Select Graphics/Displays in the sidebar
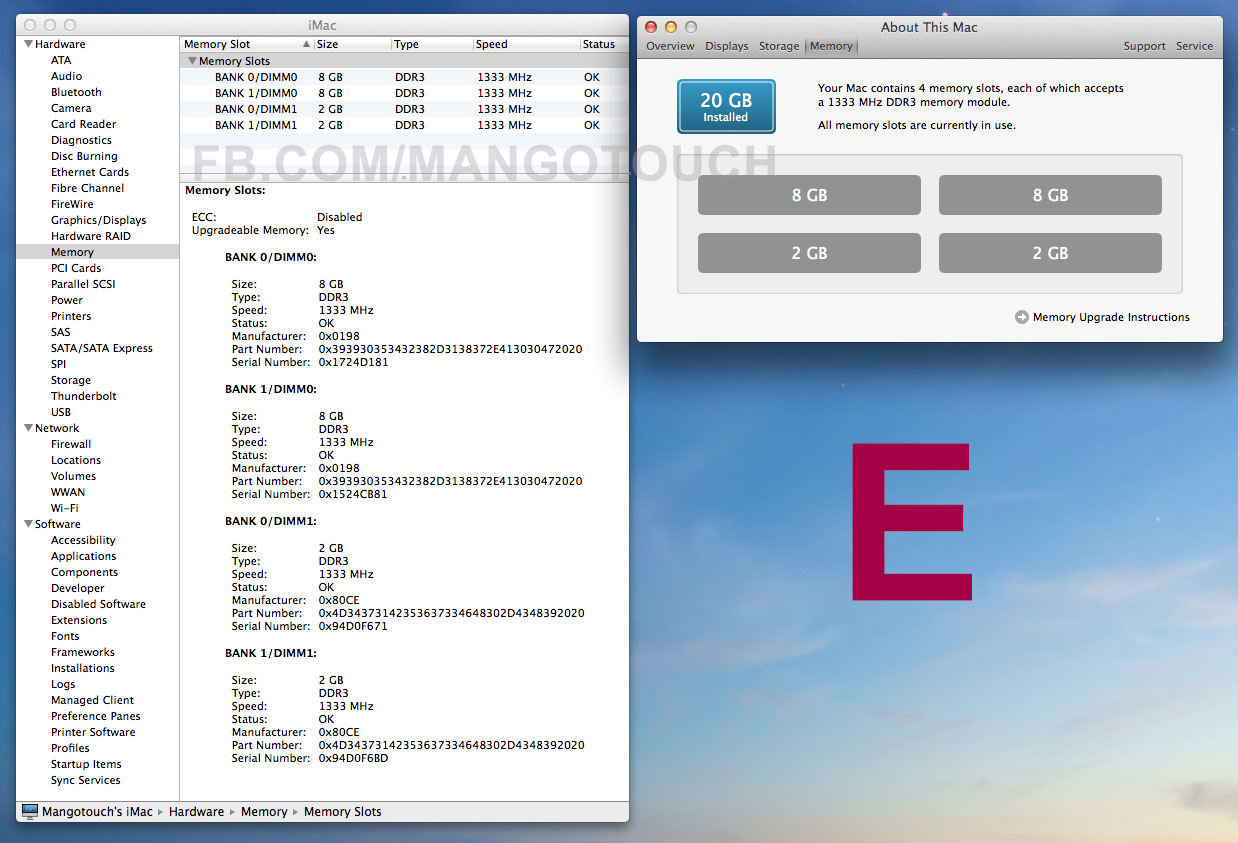Viewport: 1238px width, 843px height. pyautogui.click(x=98, y=220)
